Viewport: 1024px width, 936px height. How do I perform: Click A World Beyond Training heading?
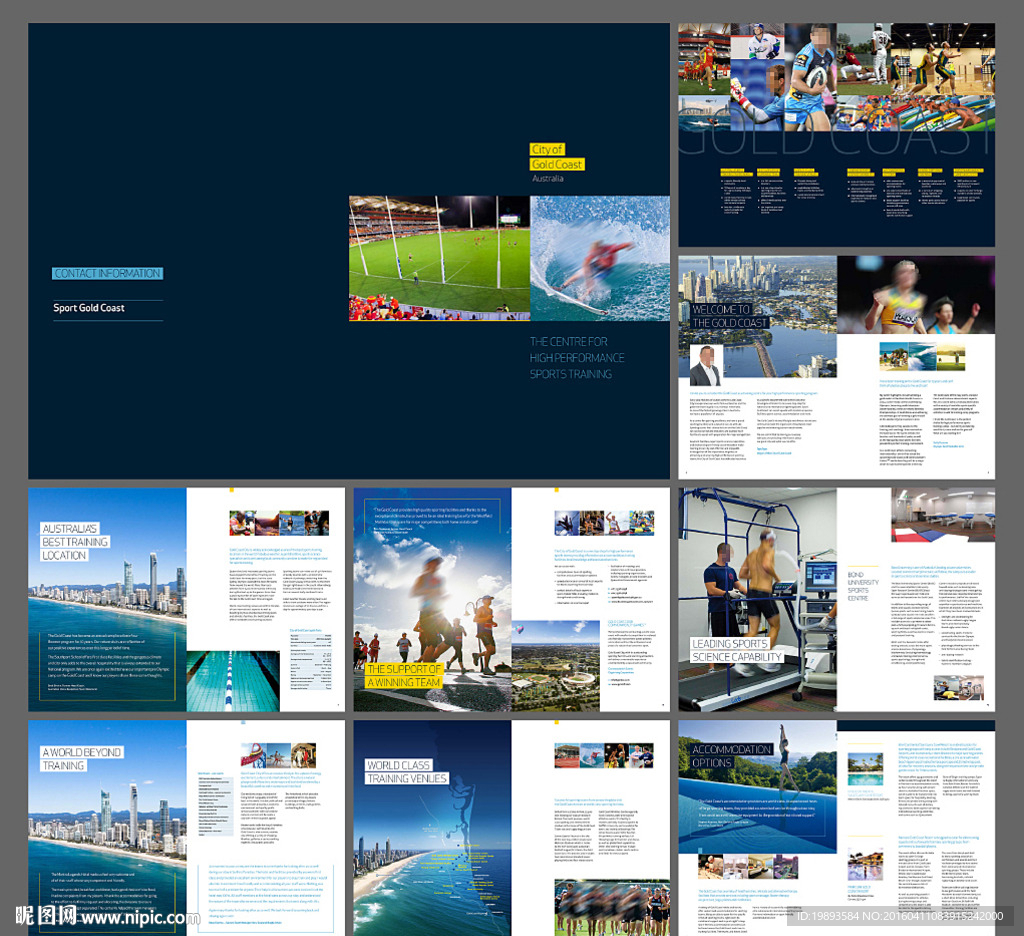(x=82, y=759)
